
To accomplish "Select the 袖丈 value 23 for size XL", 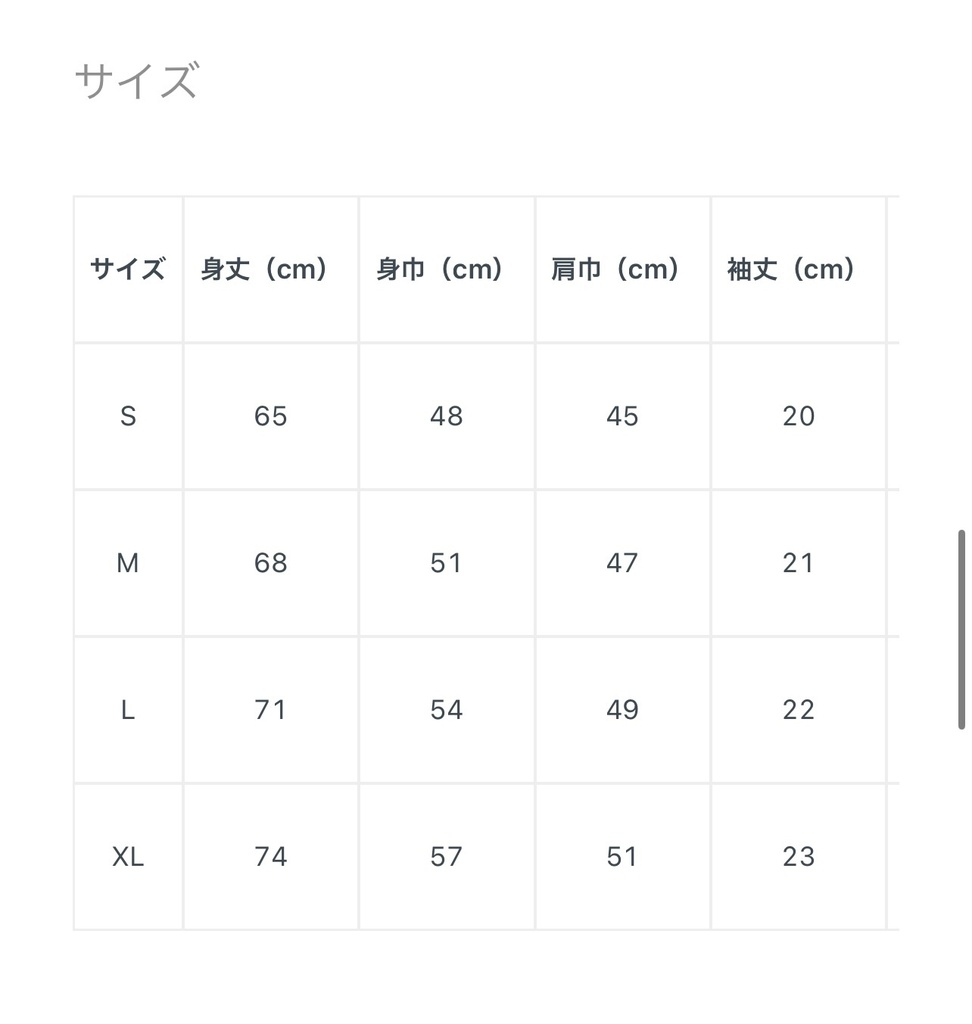I will (x=798, y=857).
